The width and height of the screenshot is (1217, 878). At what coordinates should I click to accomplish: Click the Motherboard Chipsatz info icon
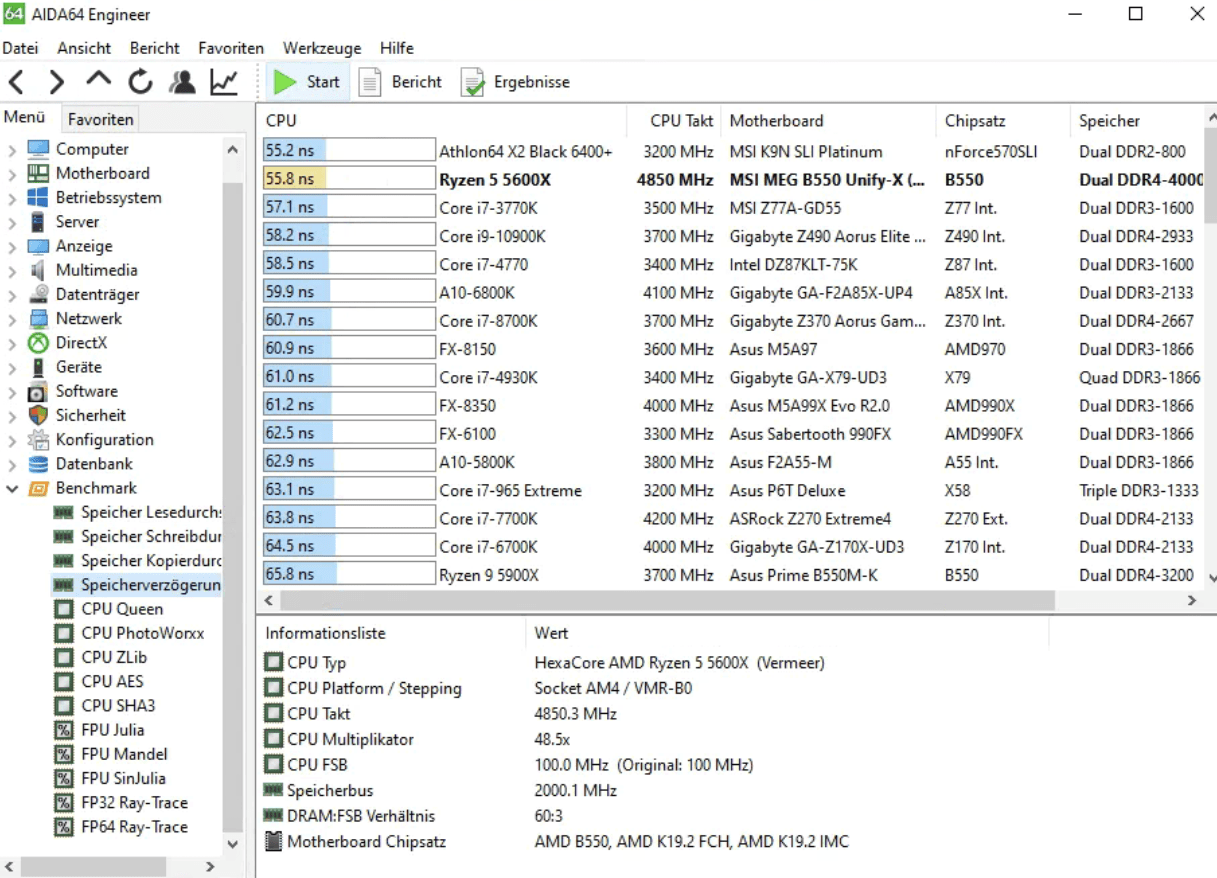click(273, 842)
